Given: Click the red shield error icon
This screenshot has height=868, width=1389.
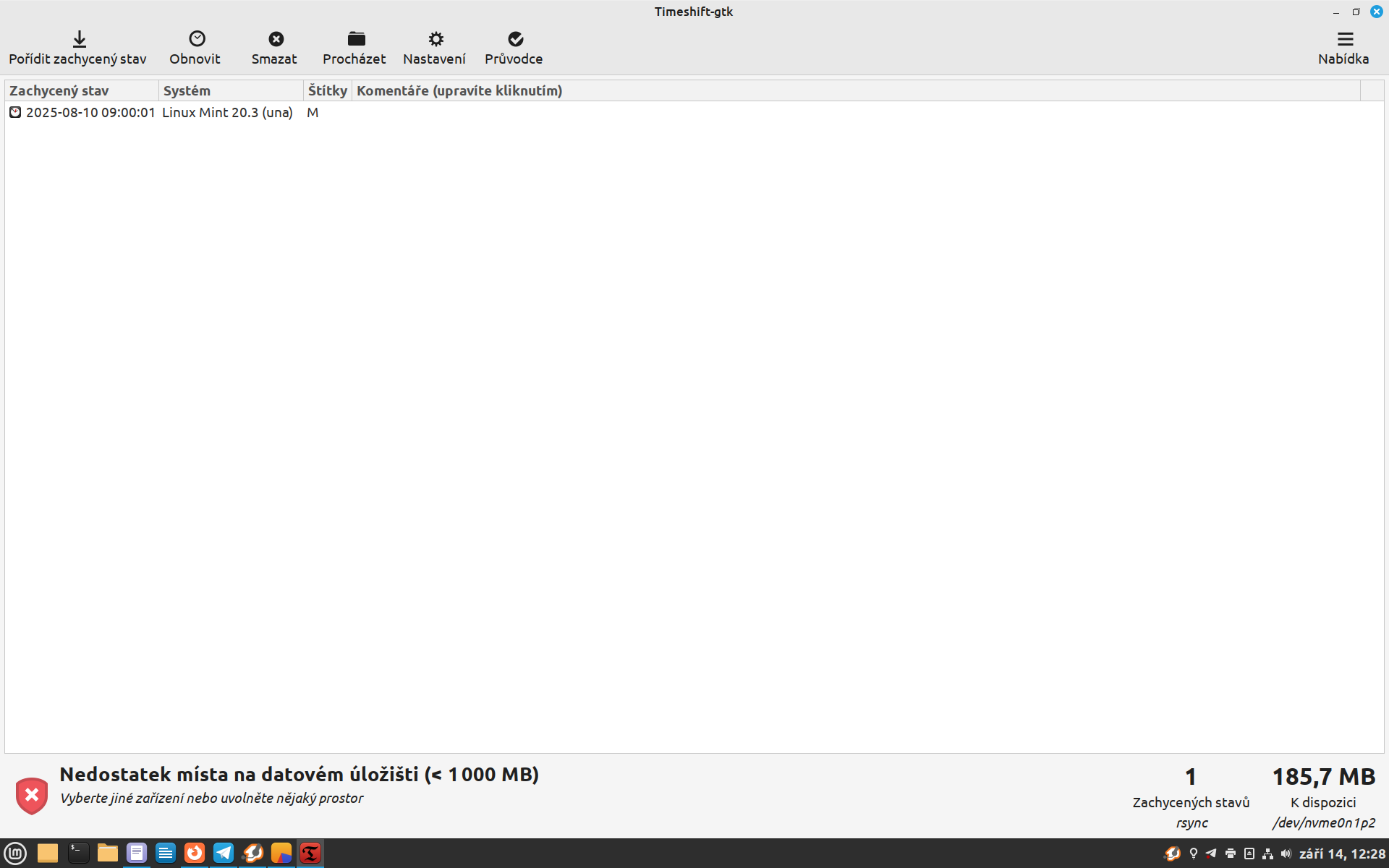Looking at the screenshot, I should pos(32,796).
